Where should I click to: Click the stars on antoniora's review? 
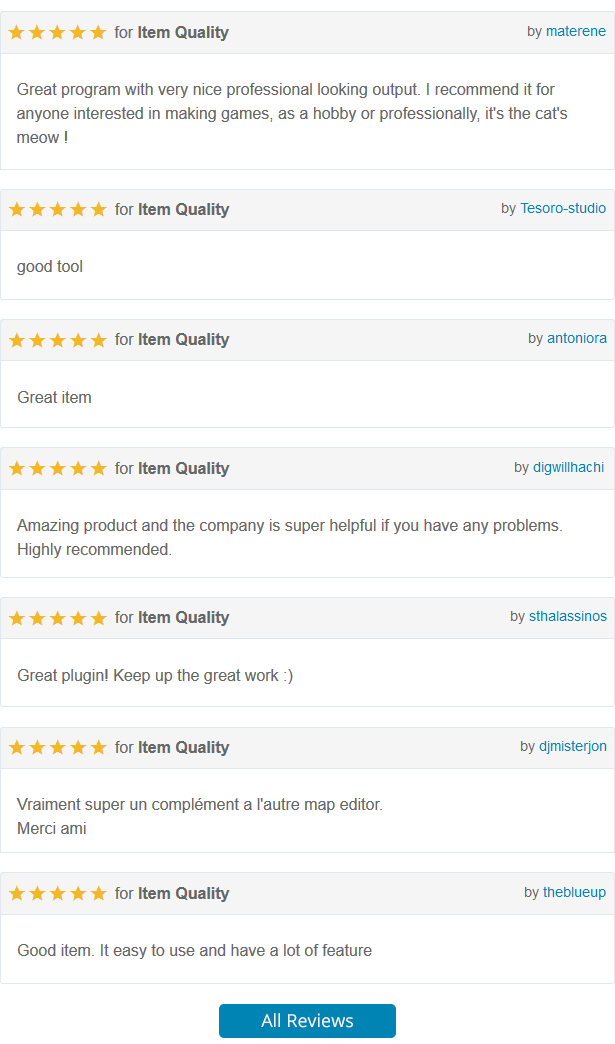click(x=57, y=339)
